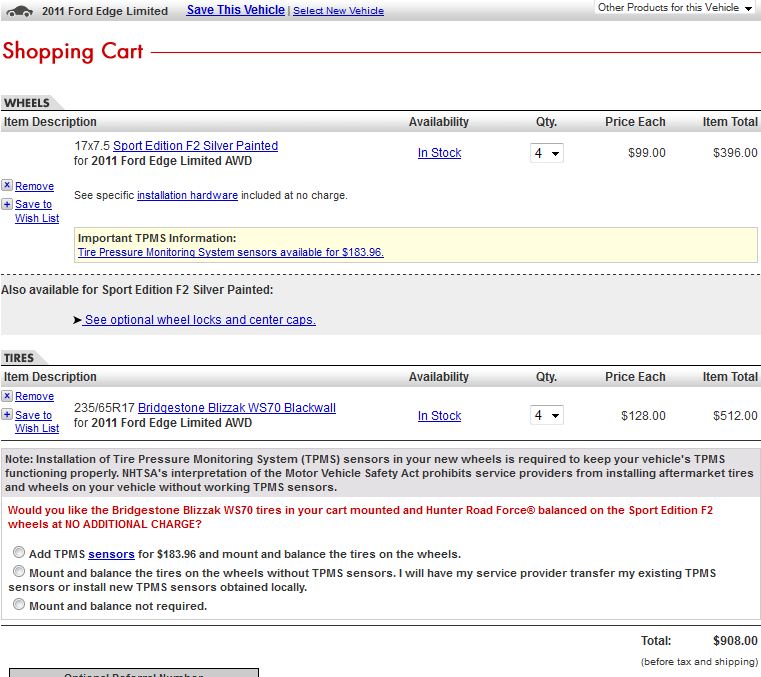Screen dimensions: 761x677
Task: Click the 17x7.5 wheel size text
Action: [x=92, y=146]
